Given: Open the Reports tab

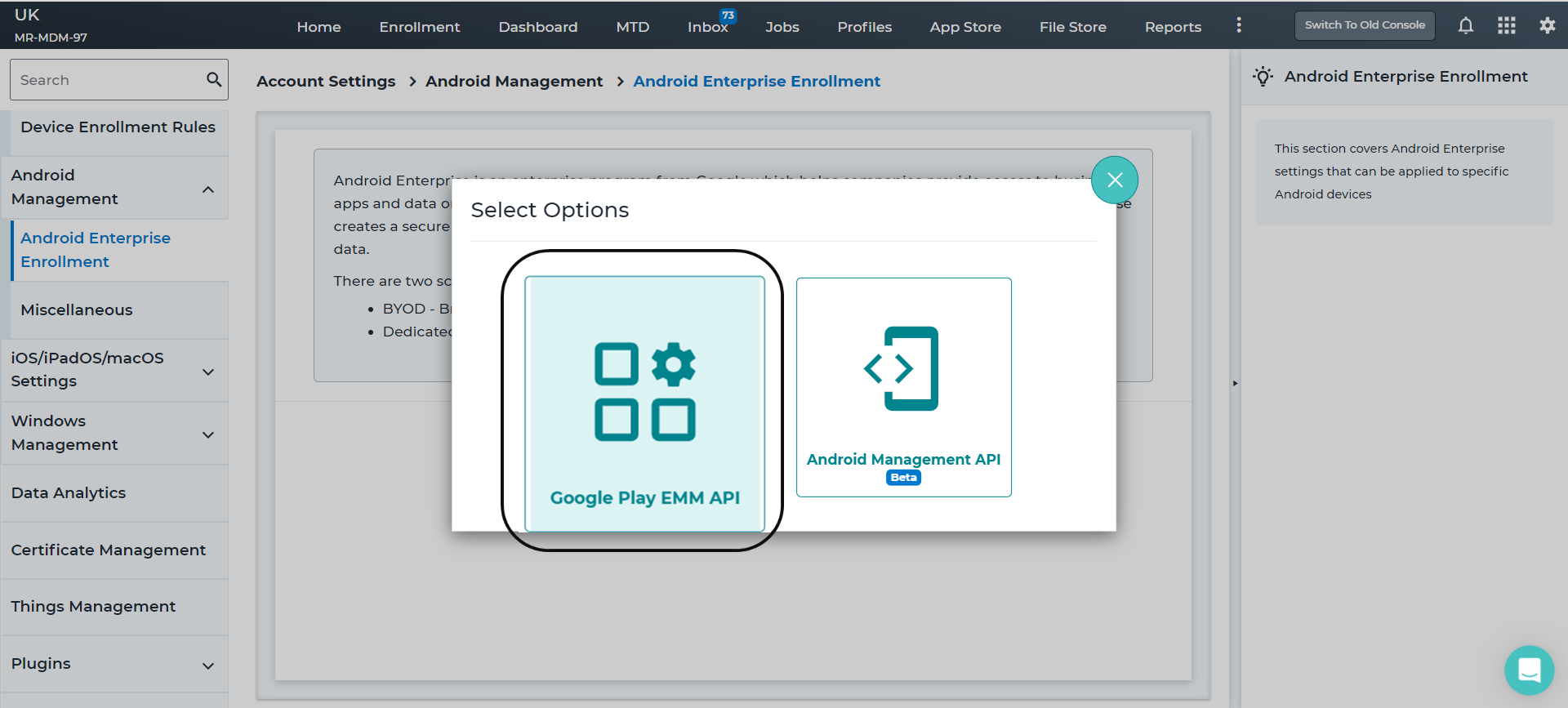Looking at the screenshot, I should pyautogui.click(x=1173, y=27).
